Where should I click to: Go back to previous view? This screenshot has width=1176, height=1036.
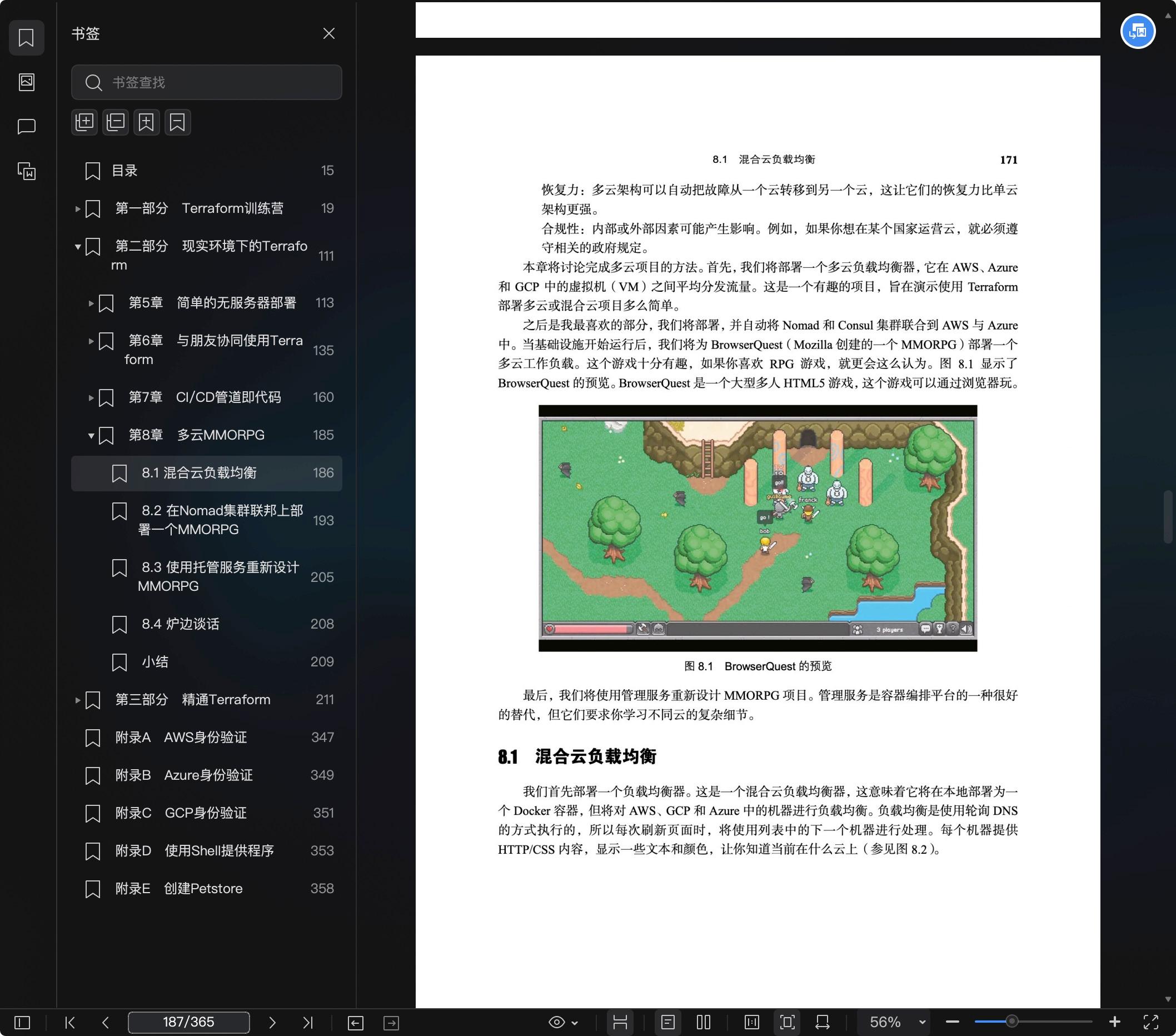coord(356,1023)
